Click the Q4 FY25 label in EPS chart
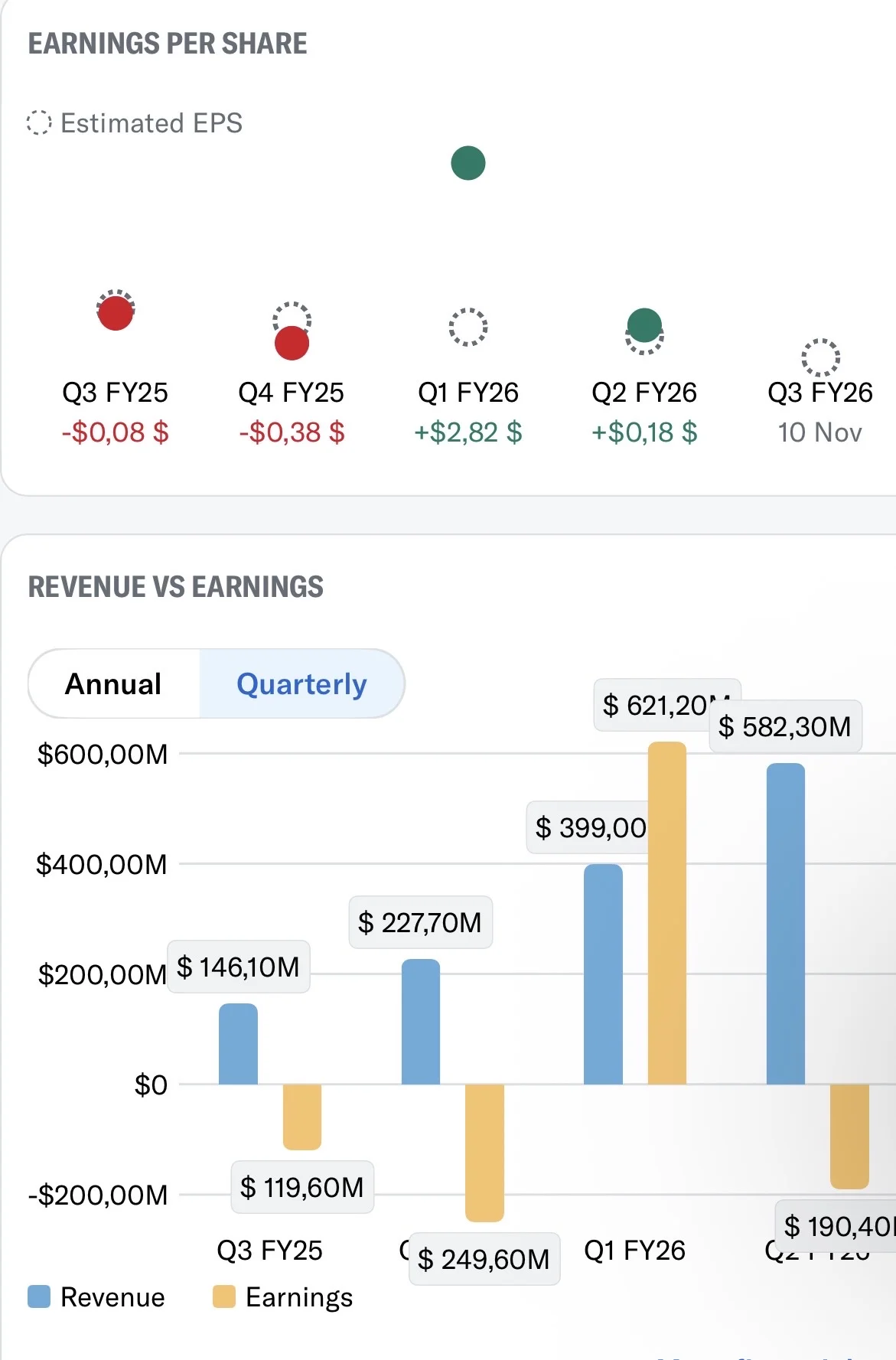The image size is (896, 1360). pos(292,393)
